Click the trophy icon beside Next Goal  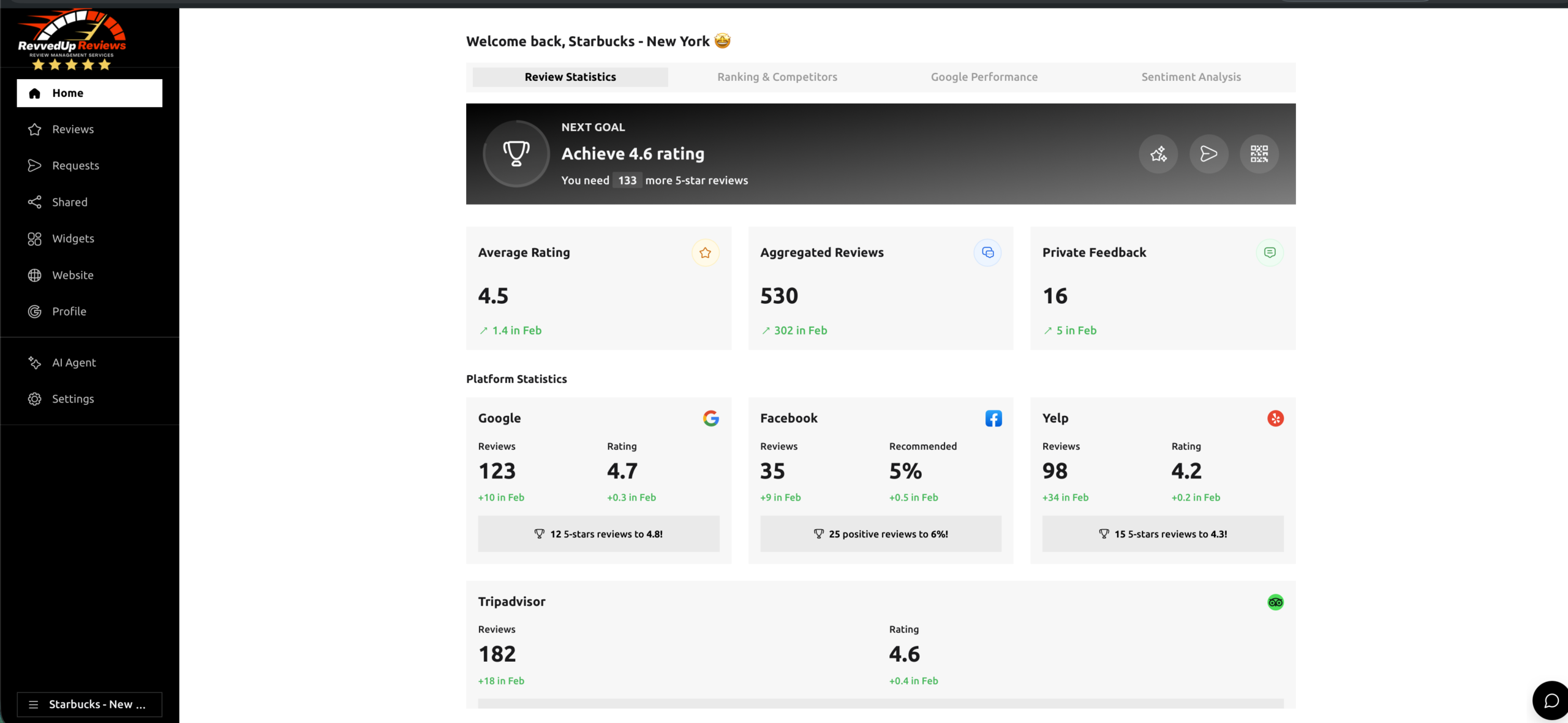(x=516, y=154)
